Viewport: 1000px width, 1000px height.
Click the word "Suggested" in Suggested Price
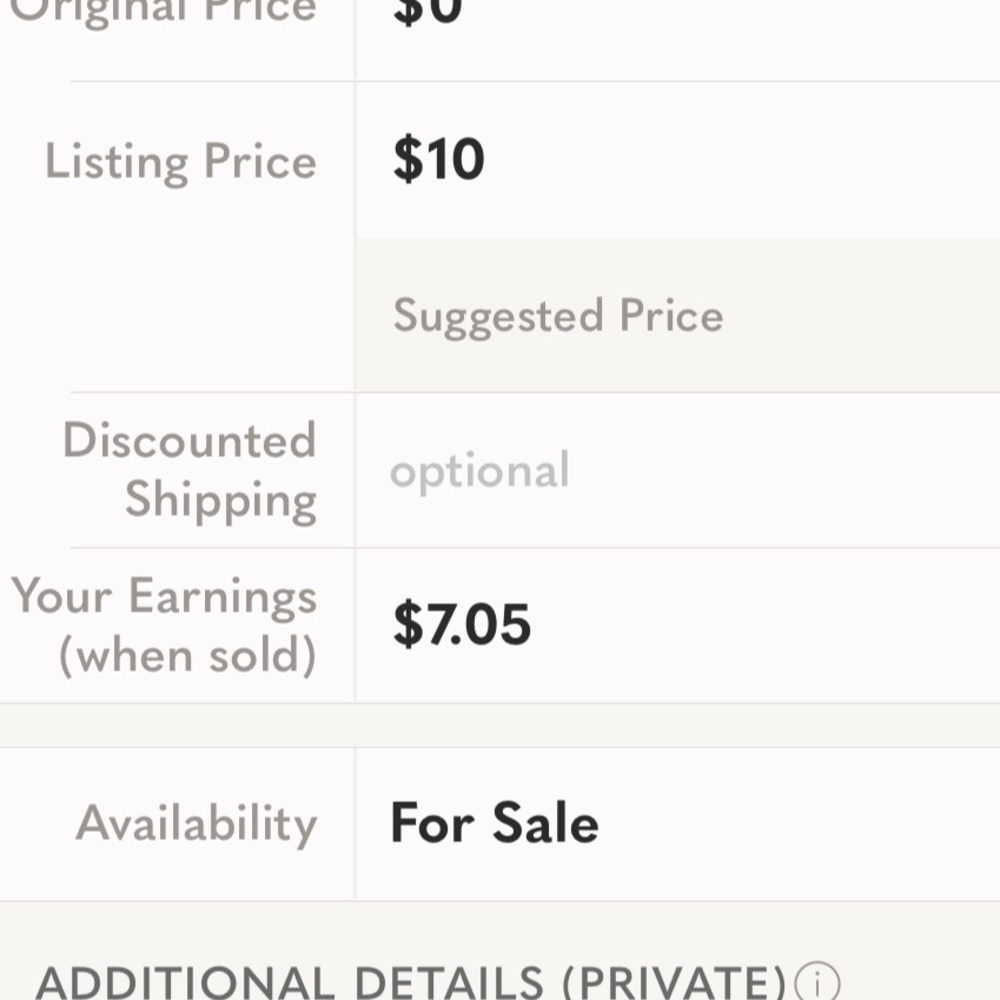point(498,316)
